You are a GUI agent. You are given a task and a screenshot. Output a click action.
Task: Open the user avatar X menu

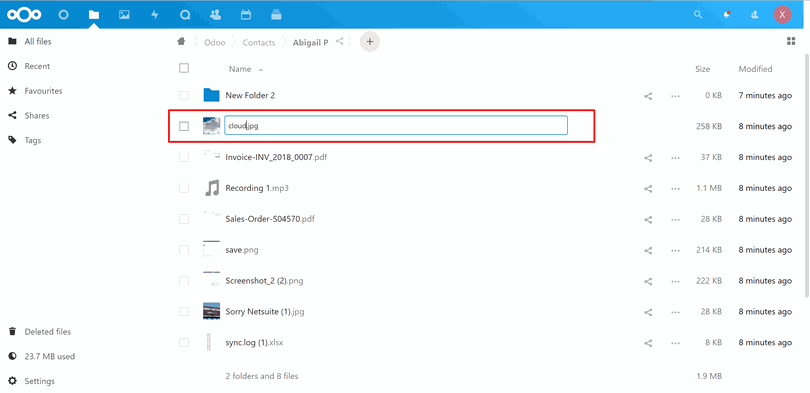pyautogui.click(x=783, y=14)
